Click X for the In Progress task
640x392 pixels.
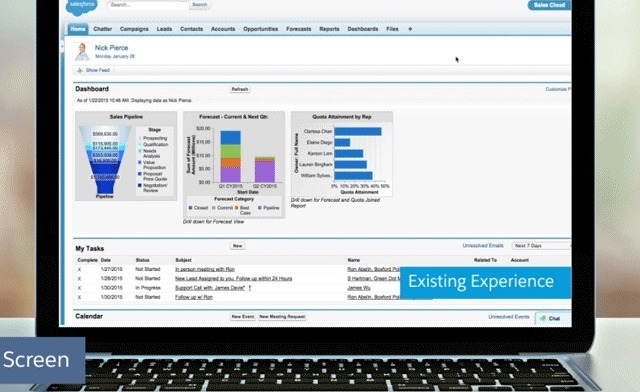79,288
